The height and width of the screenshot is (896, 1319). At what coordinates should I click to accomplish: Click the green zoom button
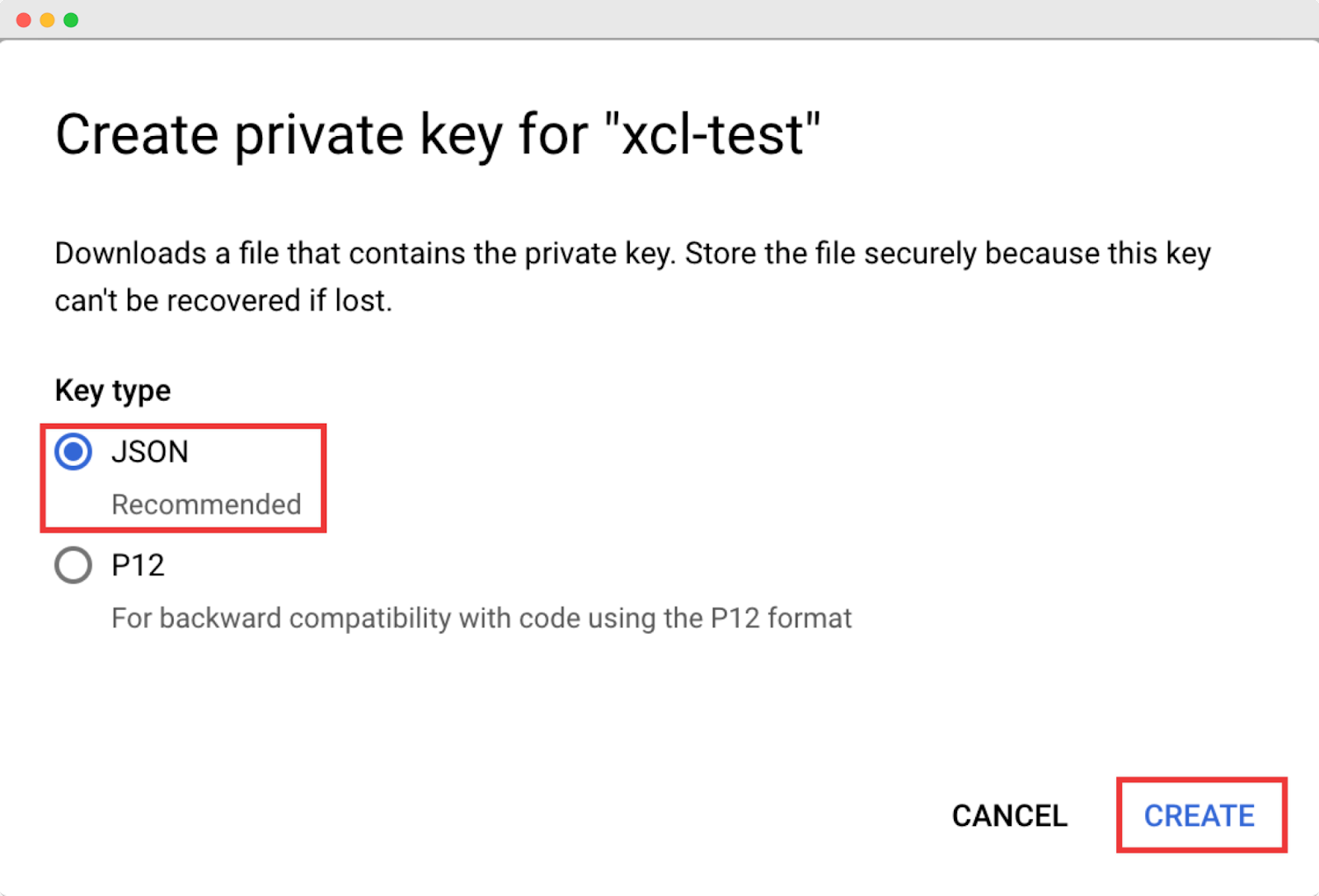(73, 18)
